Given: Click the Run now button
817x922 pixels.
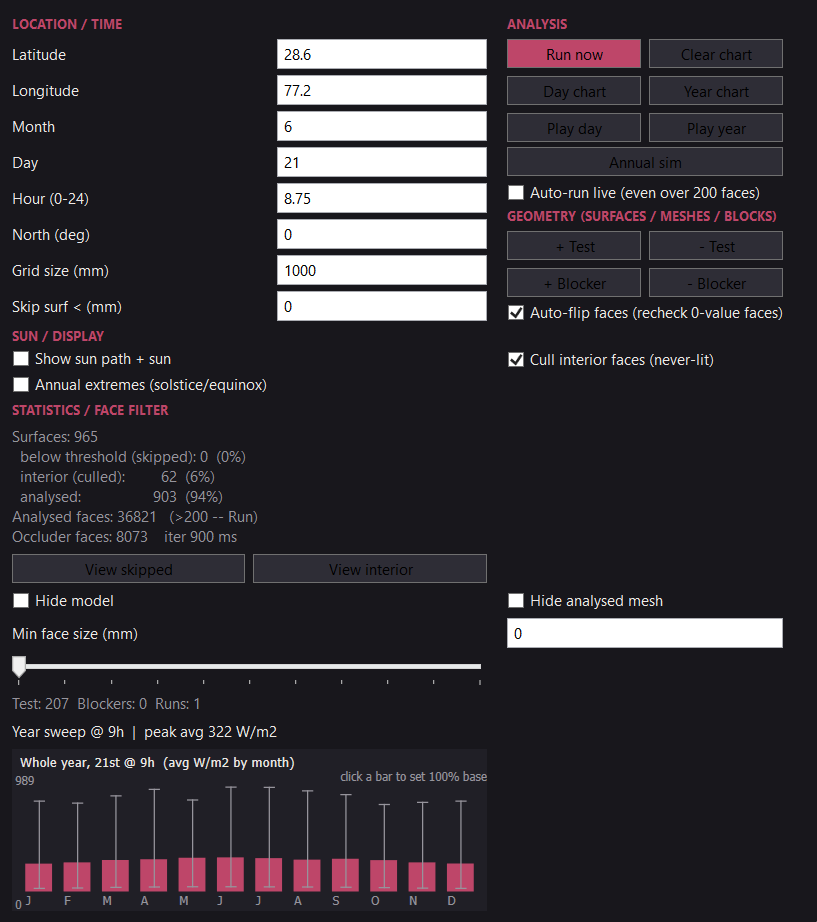Looking at the screenshot, I should [573, 54].
